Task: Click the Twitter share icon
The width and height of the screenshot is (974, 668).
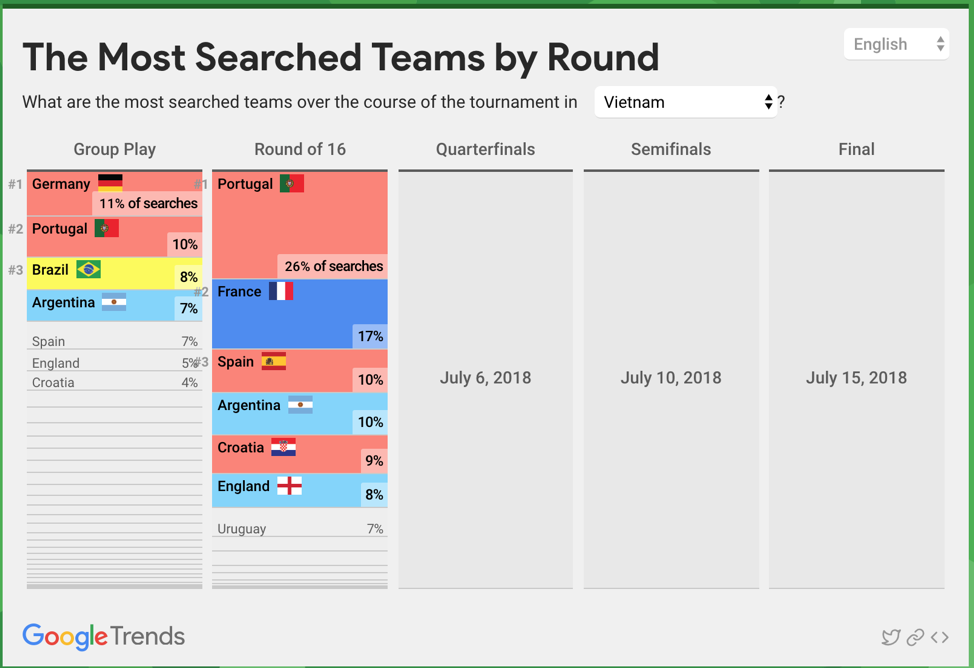Action: click(x=890, y=637)
